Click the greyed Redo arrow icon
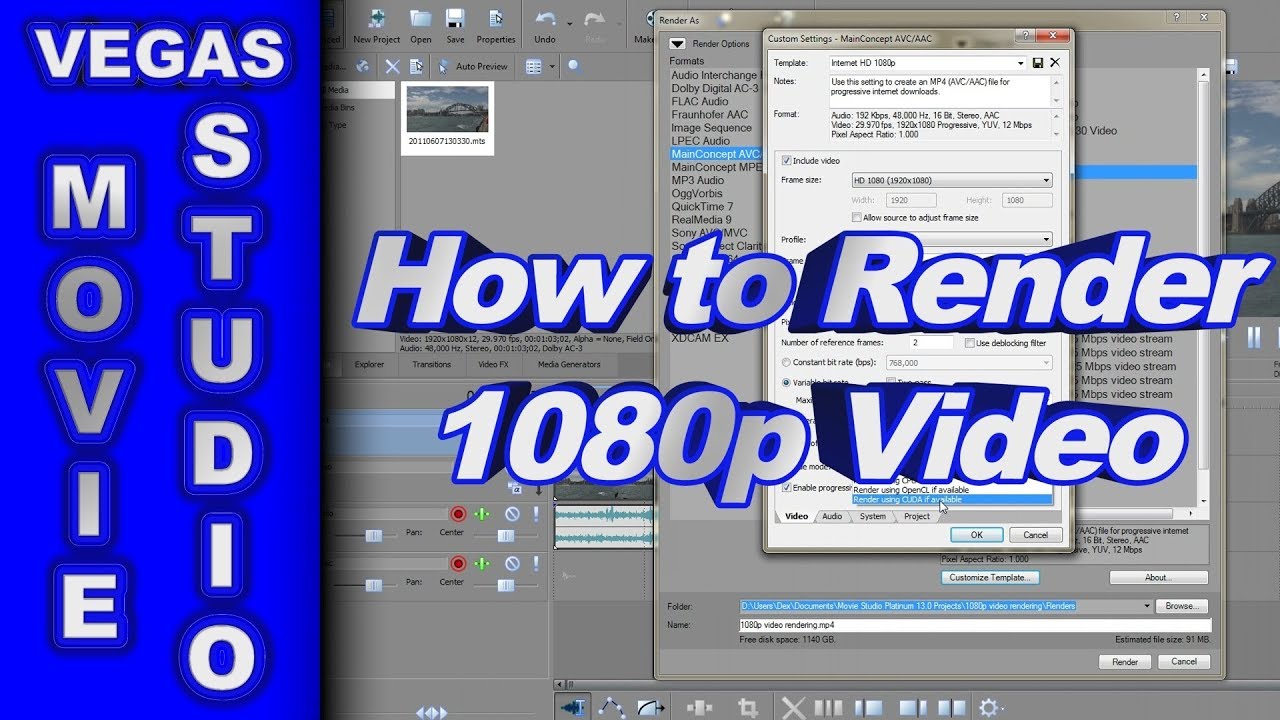Viewport: 1280px width, 720px height. (594, 18)
